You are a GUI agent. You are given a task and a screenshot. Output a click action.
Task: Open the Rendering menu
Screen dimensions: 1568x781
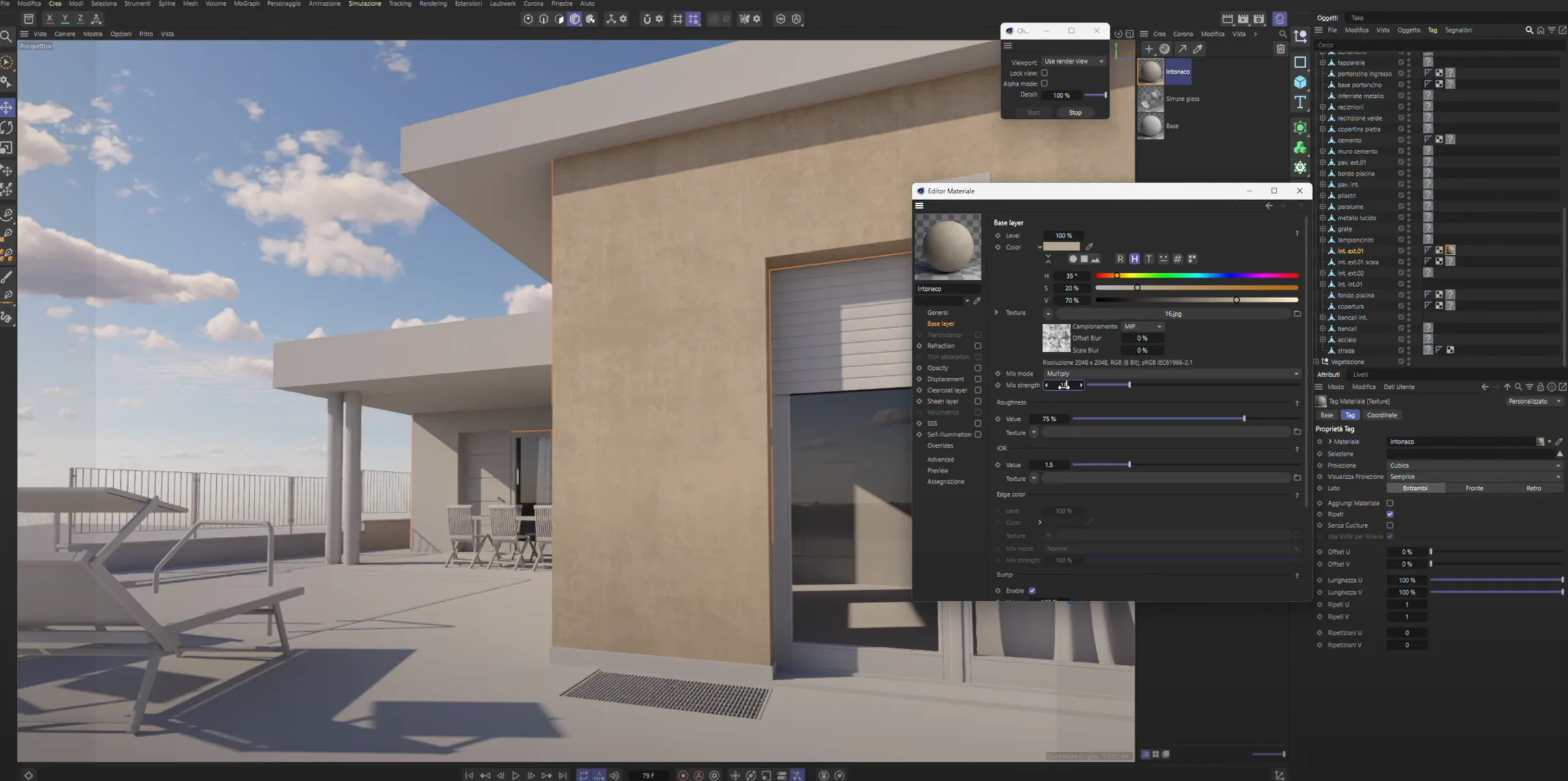click(x=433, y=4)
